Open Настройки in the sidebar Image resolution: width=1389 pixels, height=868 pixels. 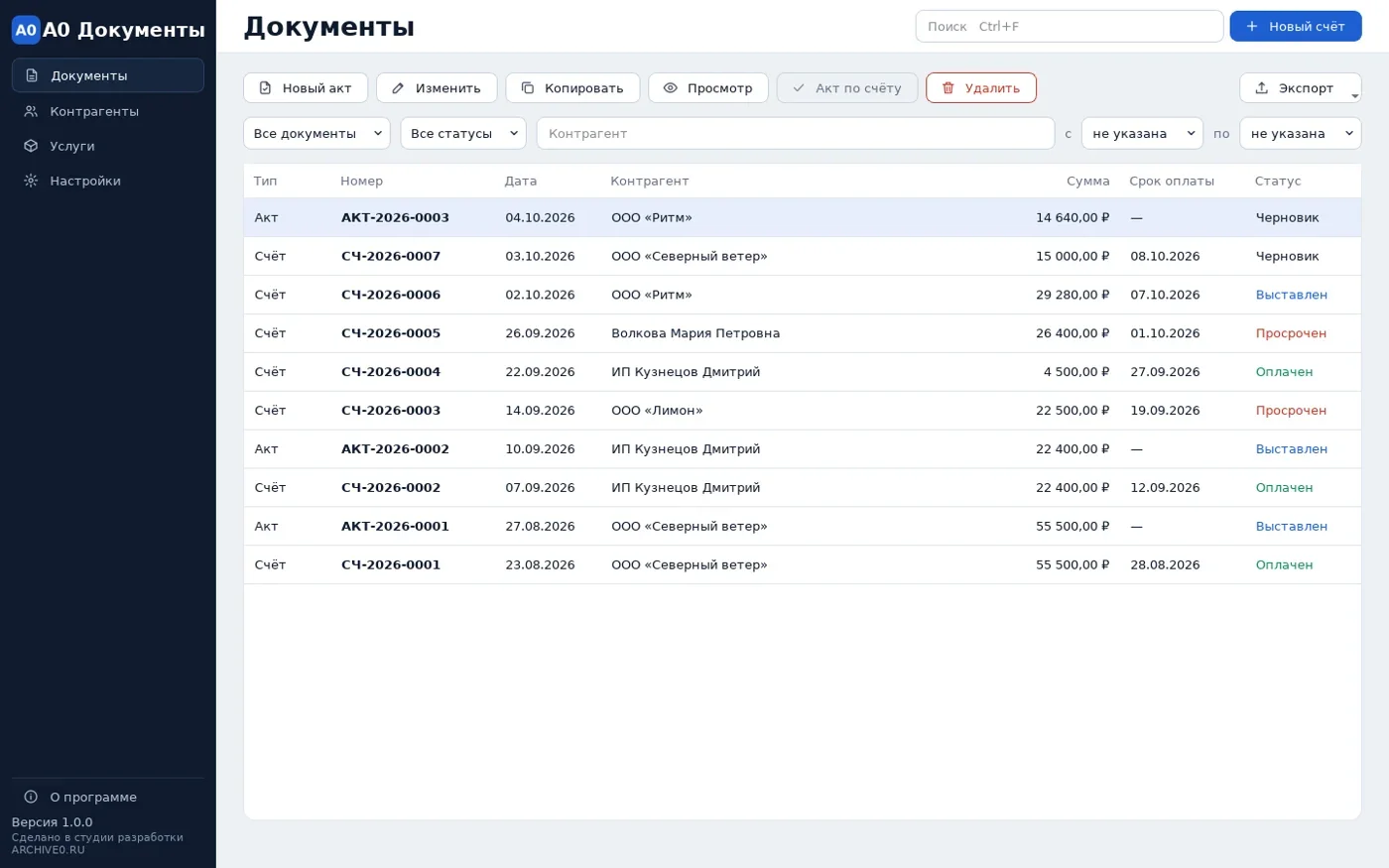click(108, 181)
